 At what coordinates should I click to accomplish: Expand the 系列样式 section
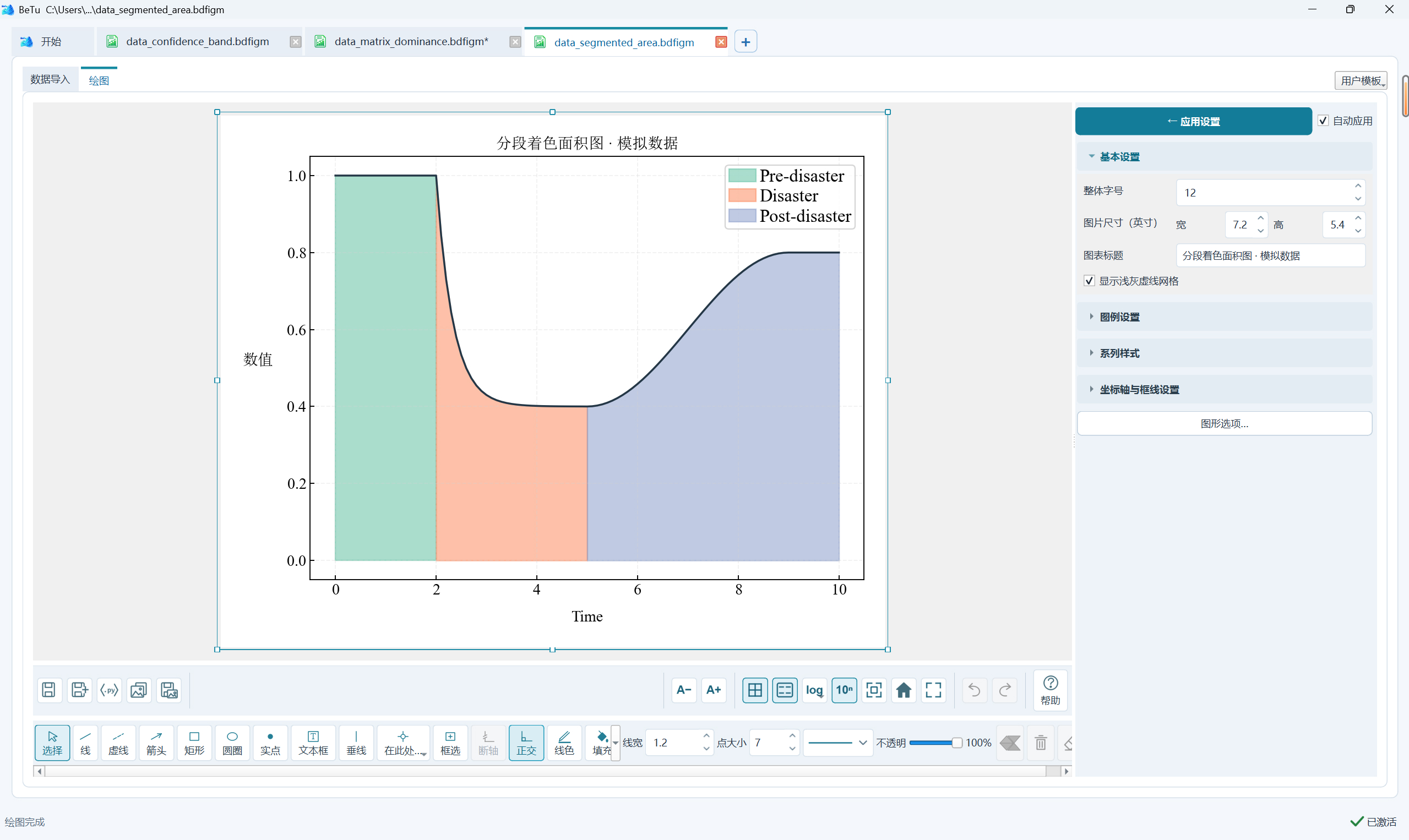click(1224, 353)
